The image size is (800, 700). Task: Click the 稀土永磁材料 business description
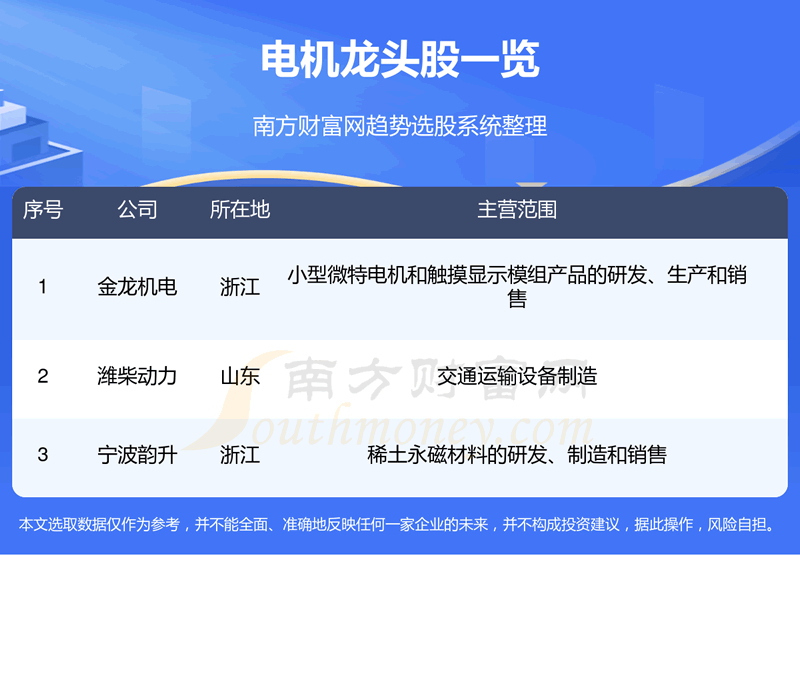[516, 455]
